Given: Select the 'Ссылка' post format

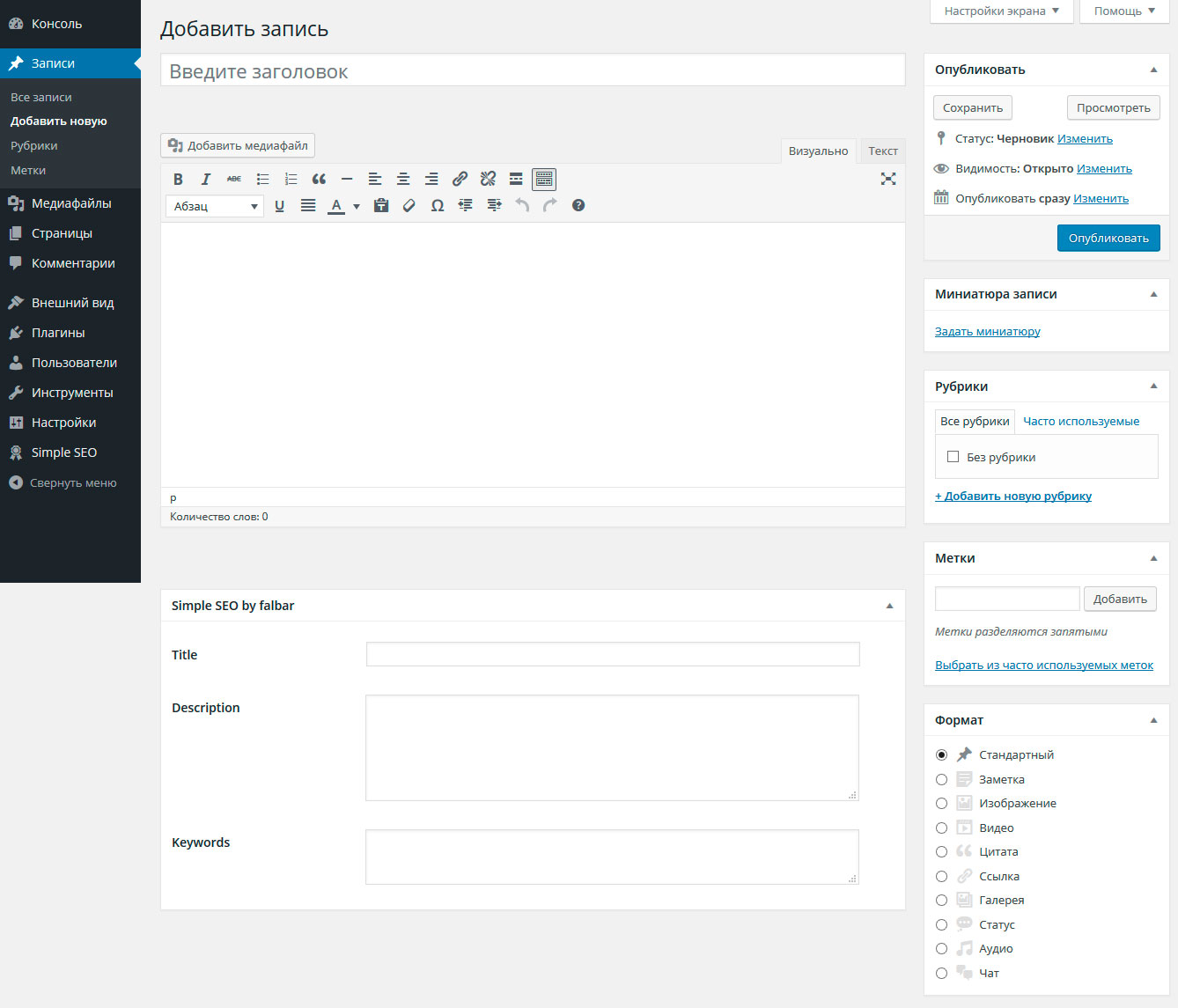Looking at the screenshot, I should tap(941, 876).
